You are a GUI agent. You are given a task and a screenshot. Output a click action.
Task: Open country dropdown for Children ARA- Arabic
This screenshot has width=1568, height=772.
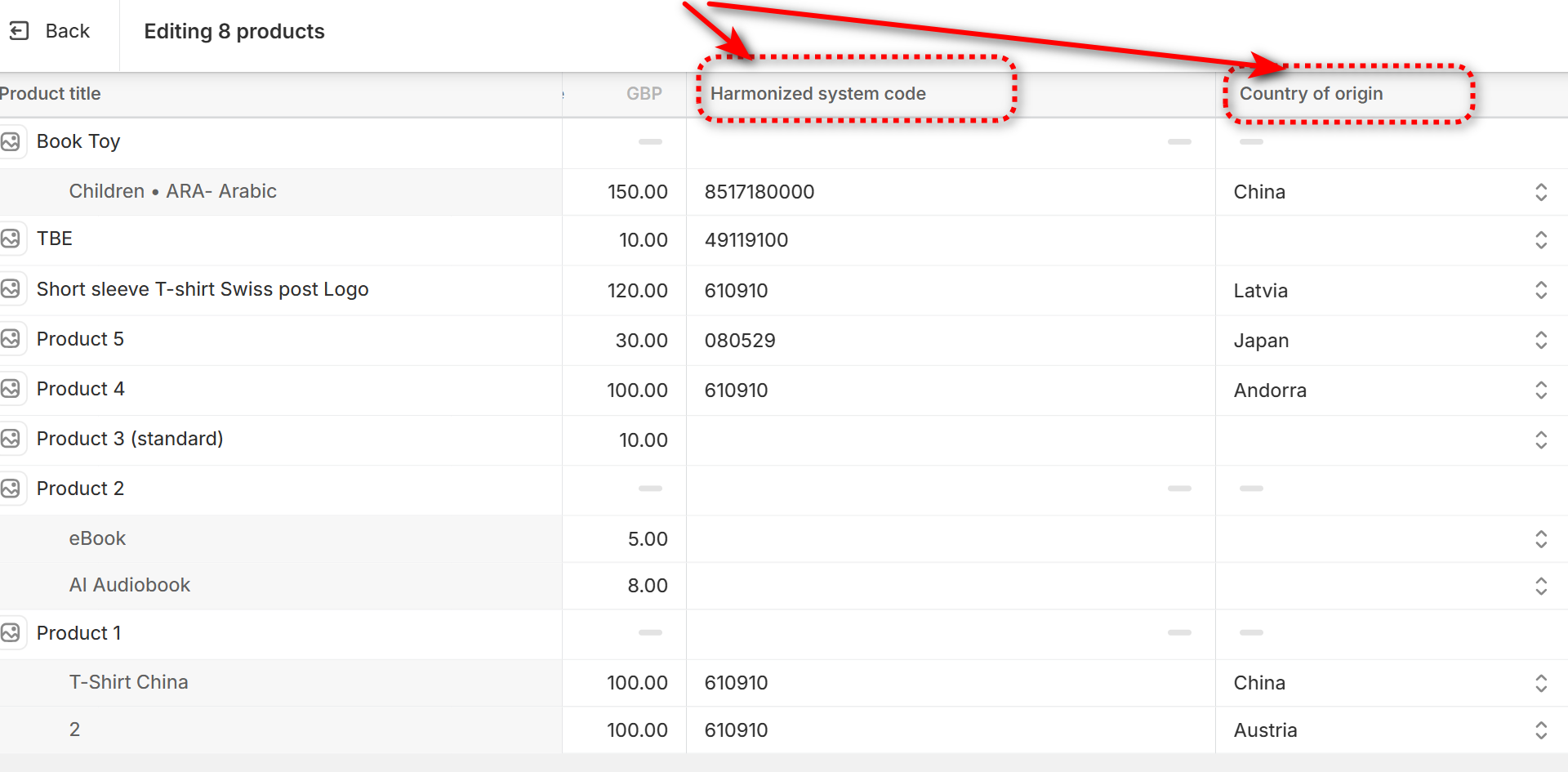click(1540, 192)
